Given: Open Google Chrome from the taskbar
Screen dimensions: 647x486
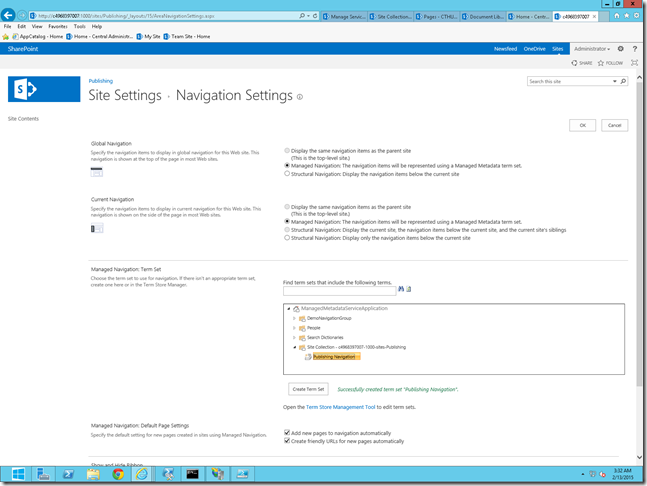Looking at the screenshot, I should [x=118, y=474].
